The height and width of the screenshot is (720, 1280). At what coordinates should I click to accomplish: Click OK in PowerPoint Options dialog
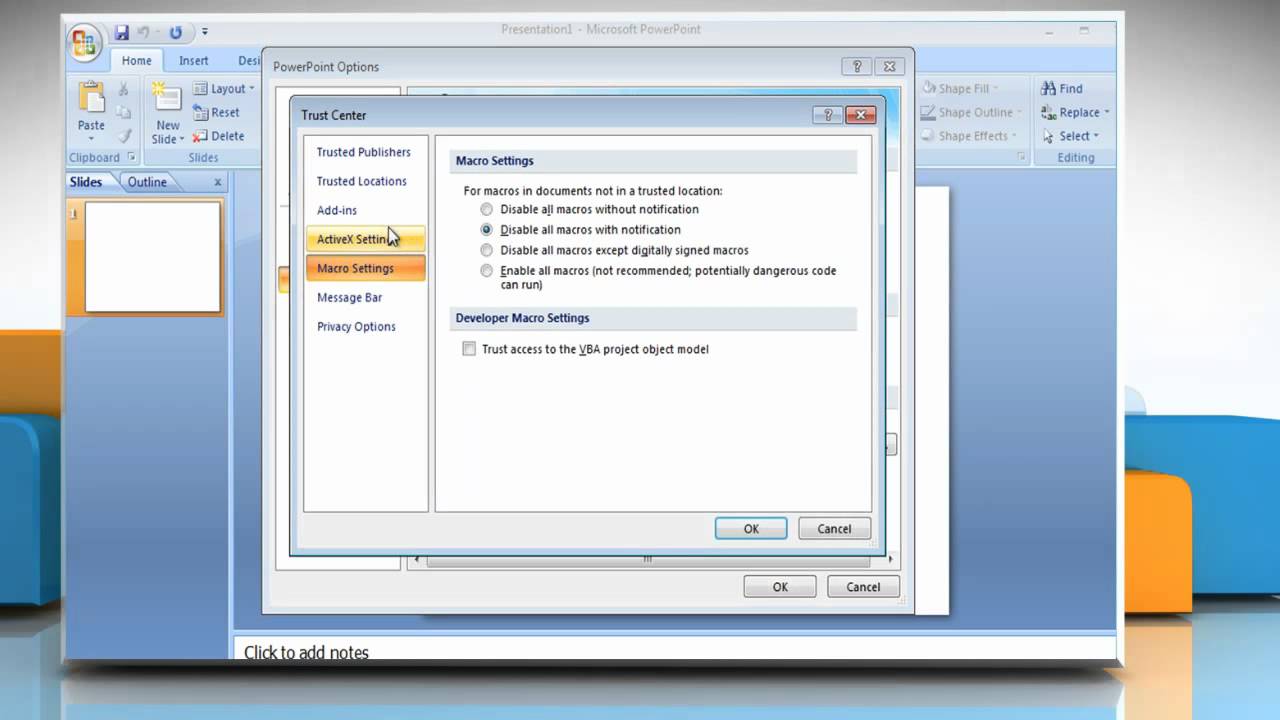[780, 587]
